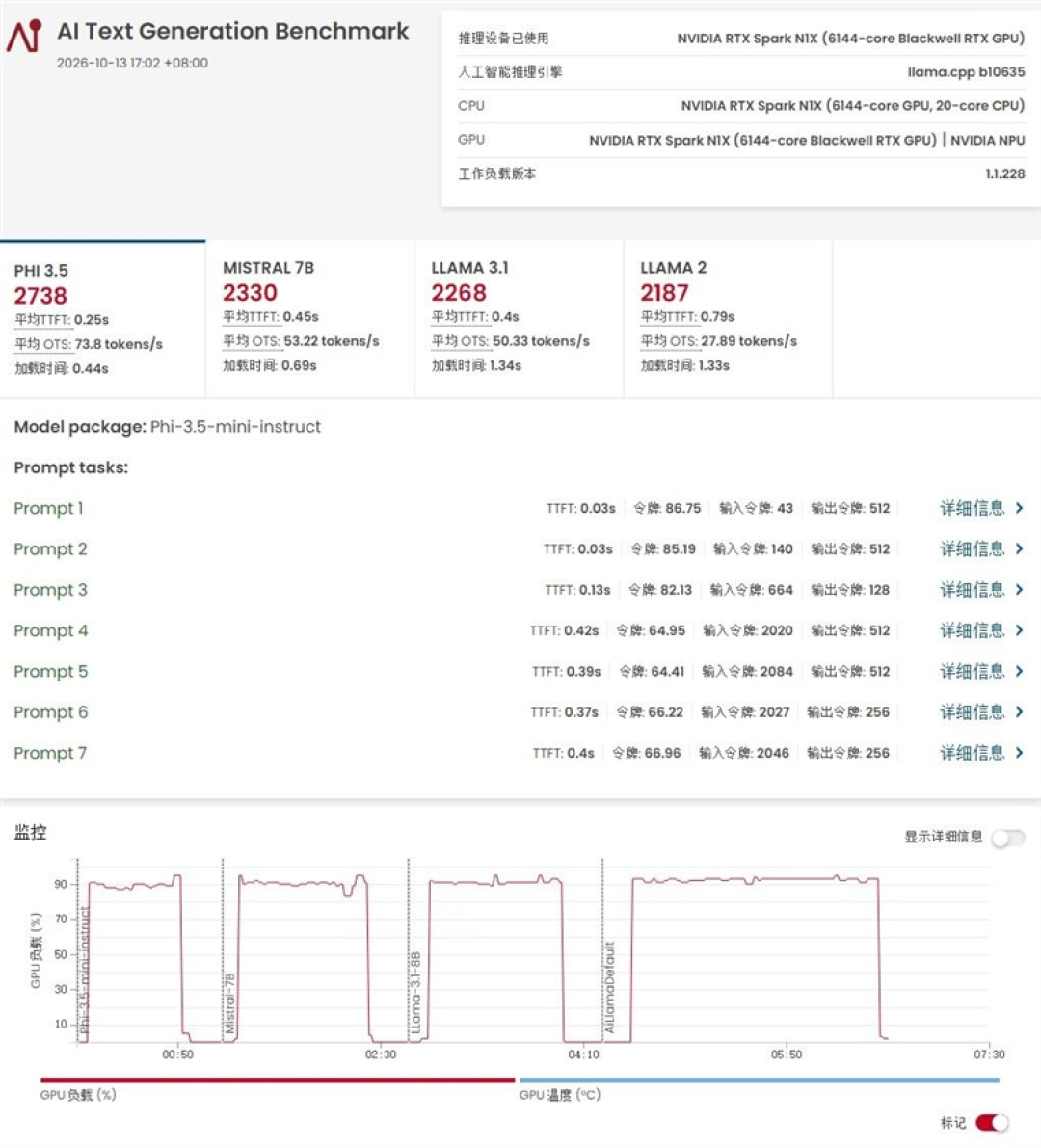Switch to the MISTRAL 7B tab
Image resolution: width=1041 pixels, height=1148 pixels.
coord(310,319)
